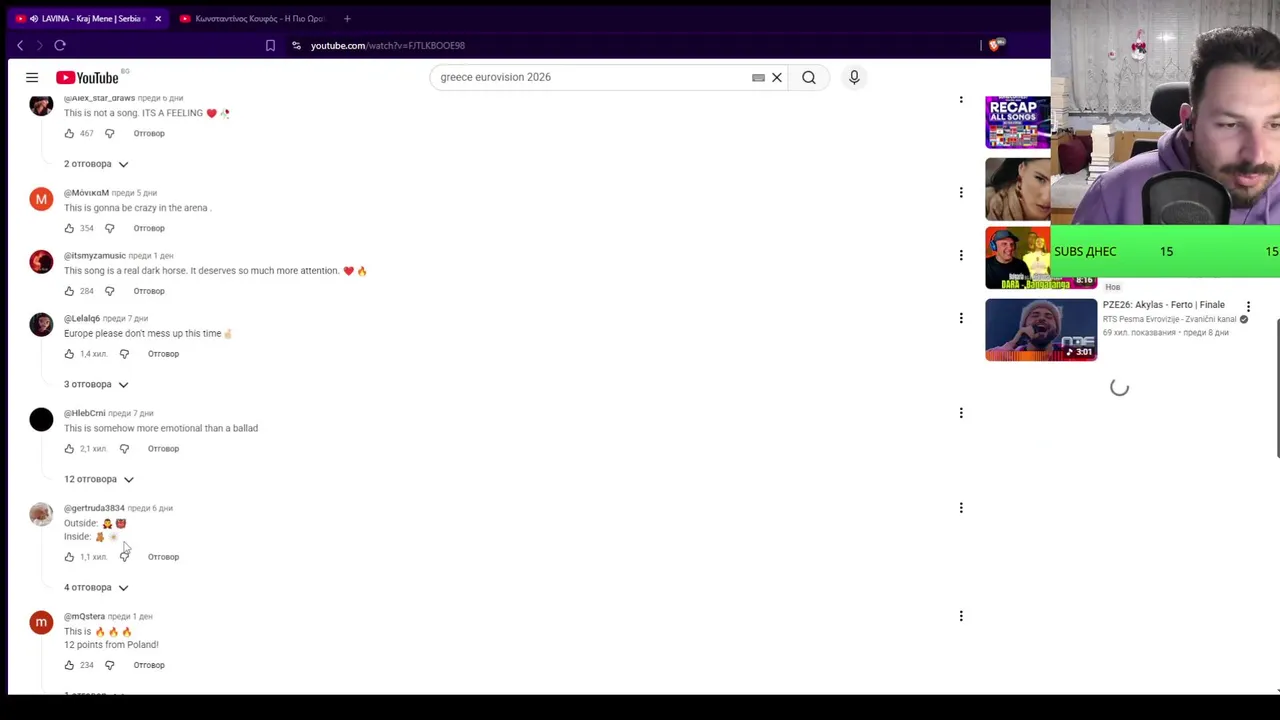This screenshot has width=1280, height=720.
Task: Open the @Lelalq6 channel link
Action: [x=82, y=318]
